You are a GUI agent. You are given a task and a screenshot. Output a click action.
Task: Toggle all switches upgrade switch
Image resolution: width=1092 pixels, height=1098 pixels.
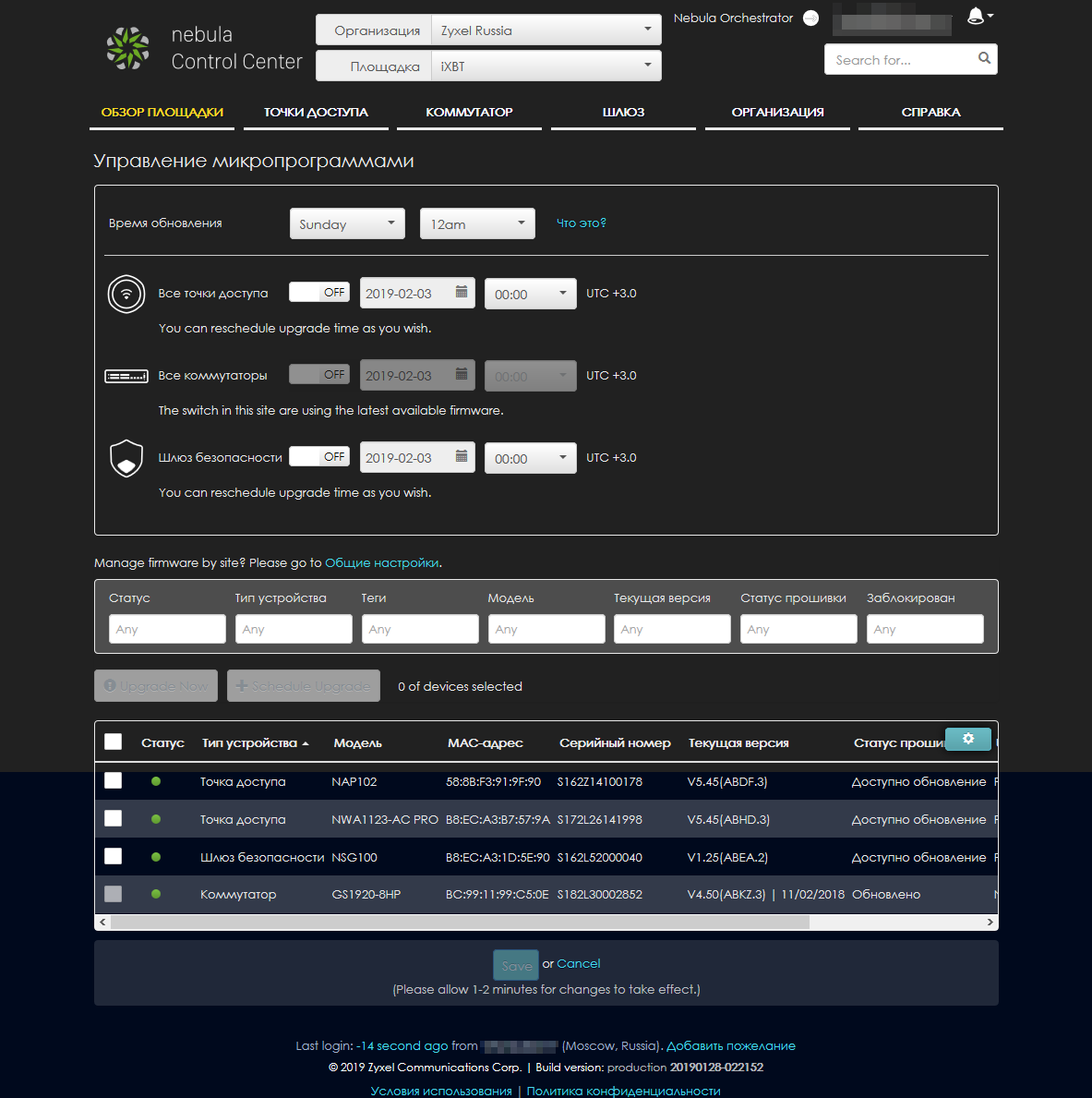click(319, 375)
